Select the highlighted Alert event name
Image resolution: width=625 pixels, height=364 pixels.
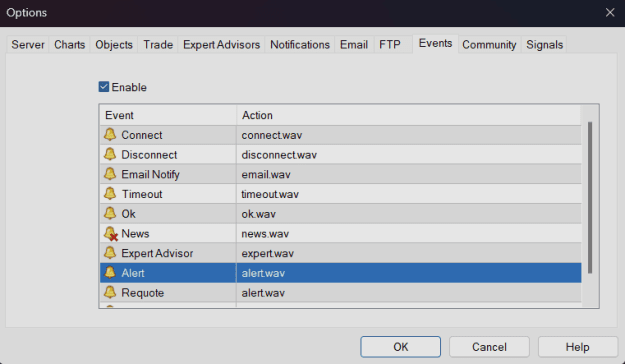pos(133,273)
